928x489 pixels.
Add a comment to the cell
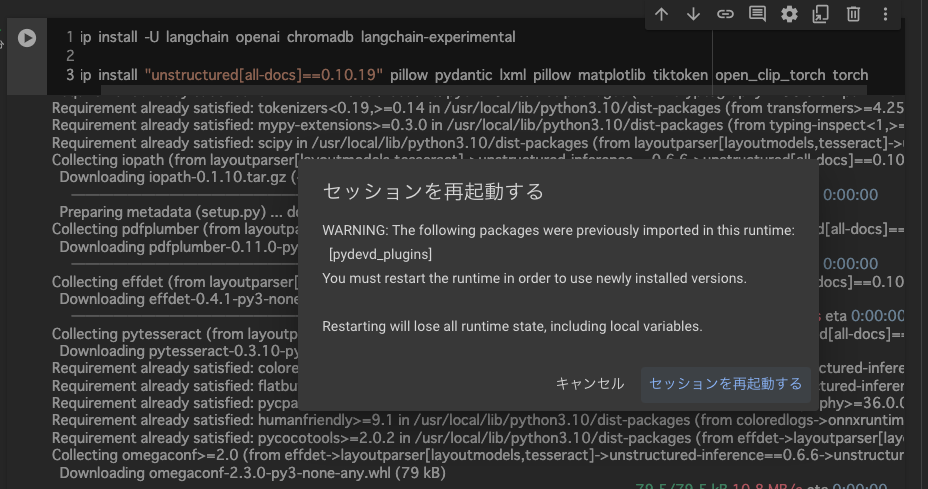pos(757,14)
